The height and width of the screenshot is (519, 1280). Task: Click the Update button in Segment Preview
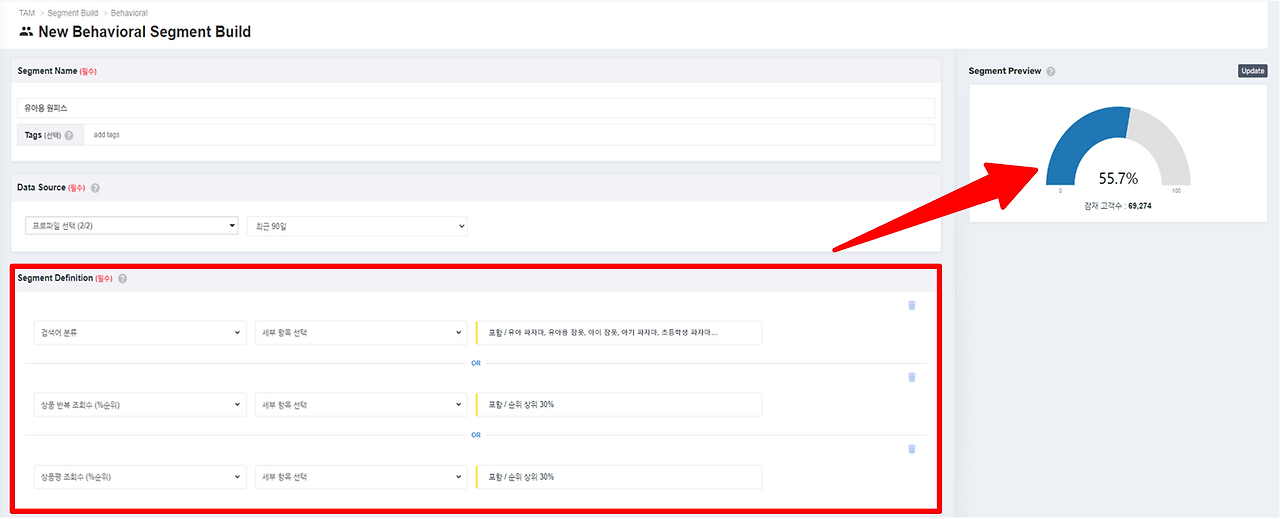pyautogui.click(x=1252, y=71)
